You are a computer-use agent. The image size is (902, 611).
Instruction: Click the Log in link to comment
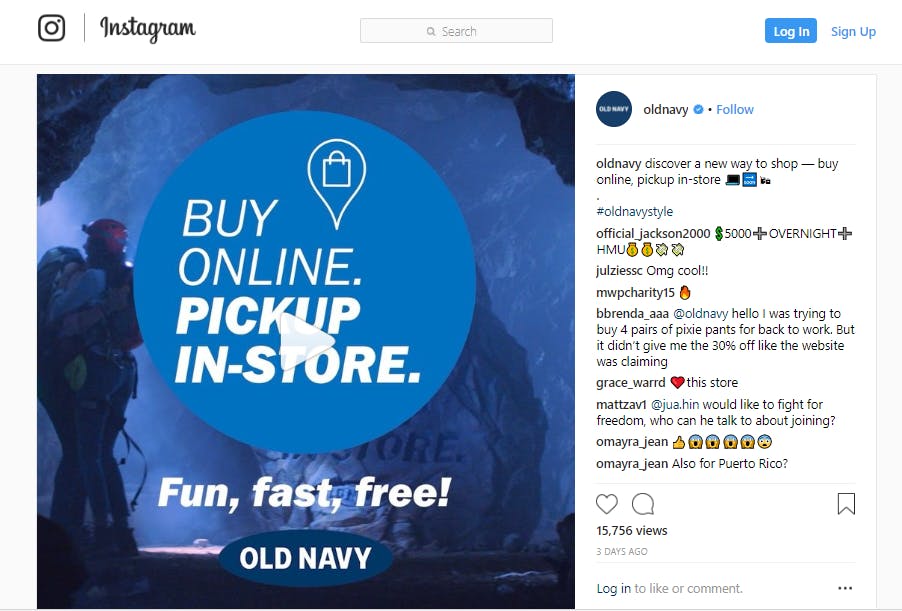tap(613, 588)
